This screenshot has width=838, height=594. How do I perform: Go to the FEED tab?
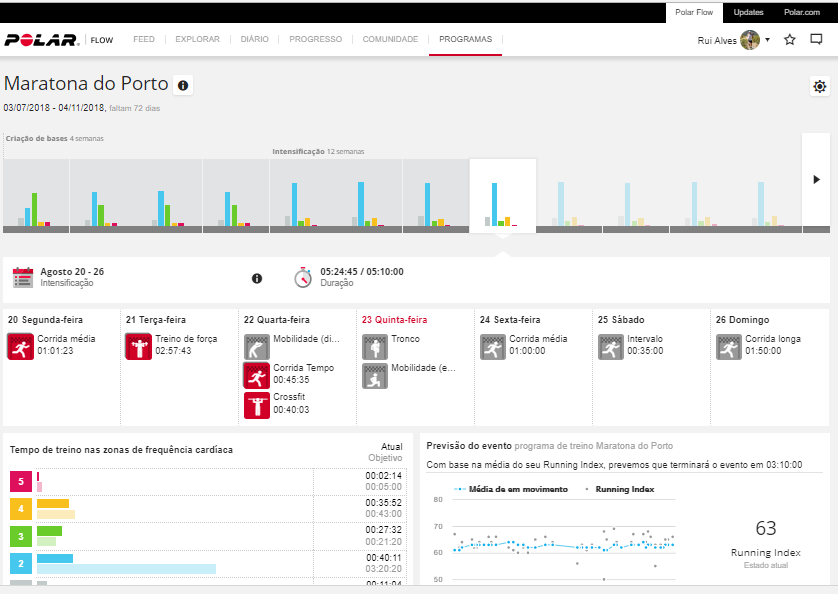144,40
